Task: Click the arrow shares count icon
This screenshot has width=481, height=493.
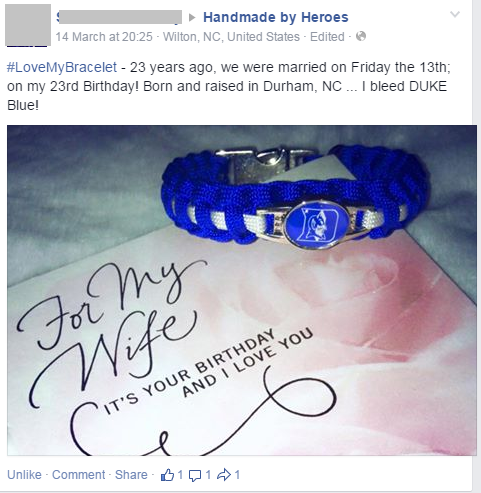Action: (224, 475)
